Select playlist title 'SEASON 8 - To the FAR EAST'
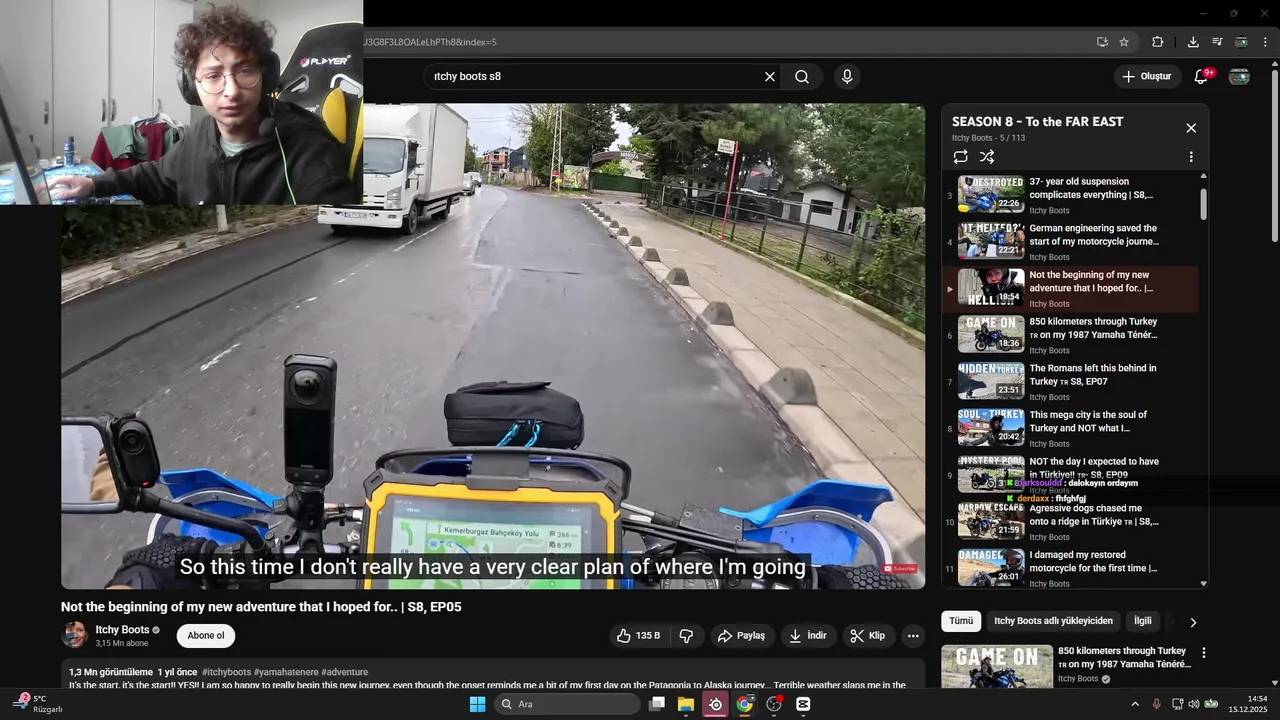The width and height of the screenshot is (1280, 720). click(1037, 121)
